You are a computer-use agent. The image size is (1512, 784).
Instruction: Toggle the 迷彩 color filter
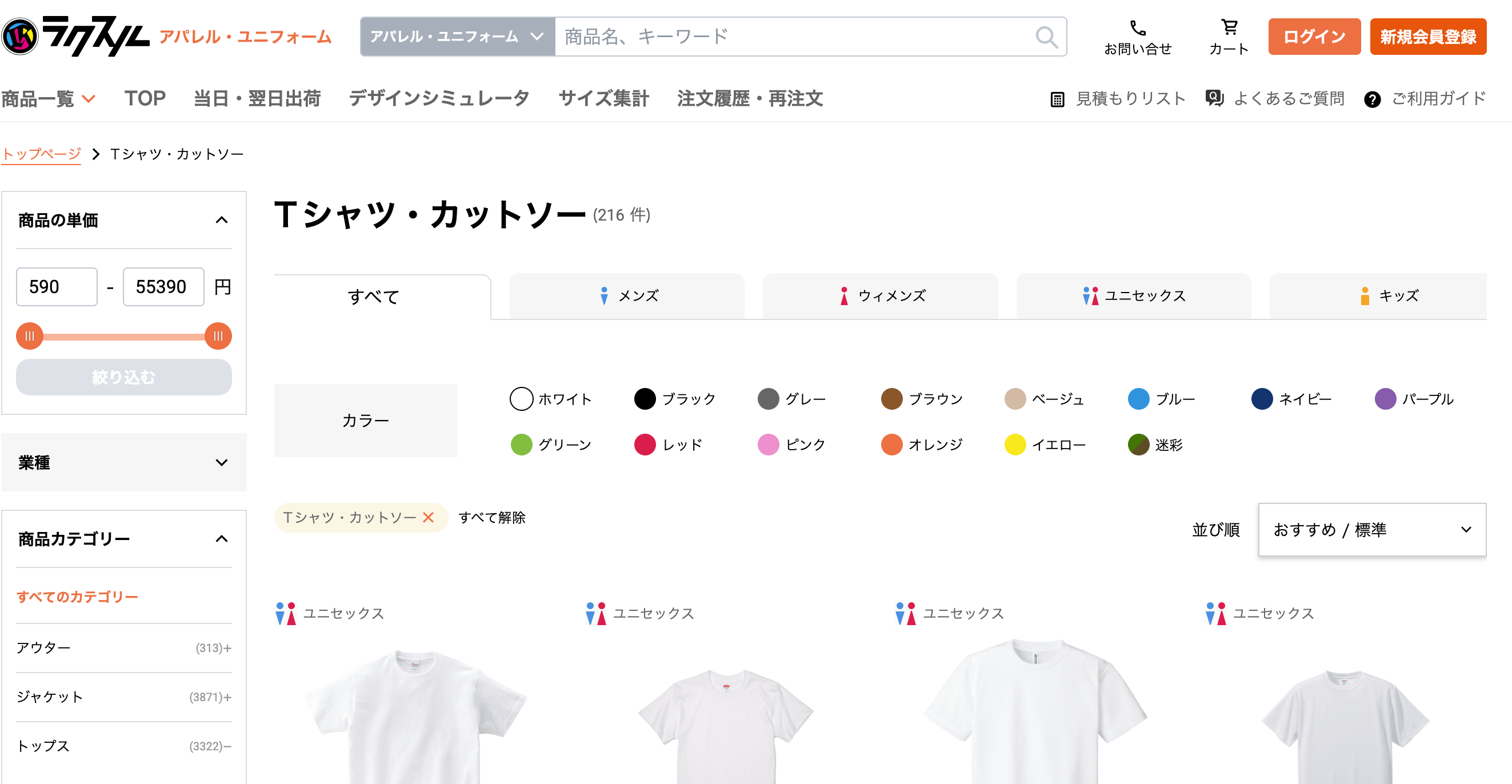[x=1139, y=445]
